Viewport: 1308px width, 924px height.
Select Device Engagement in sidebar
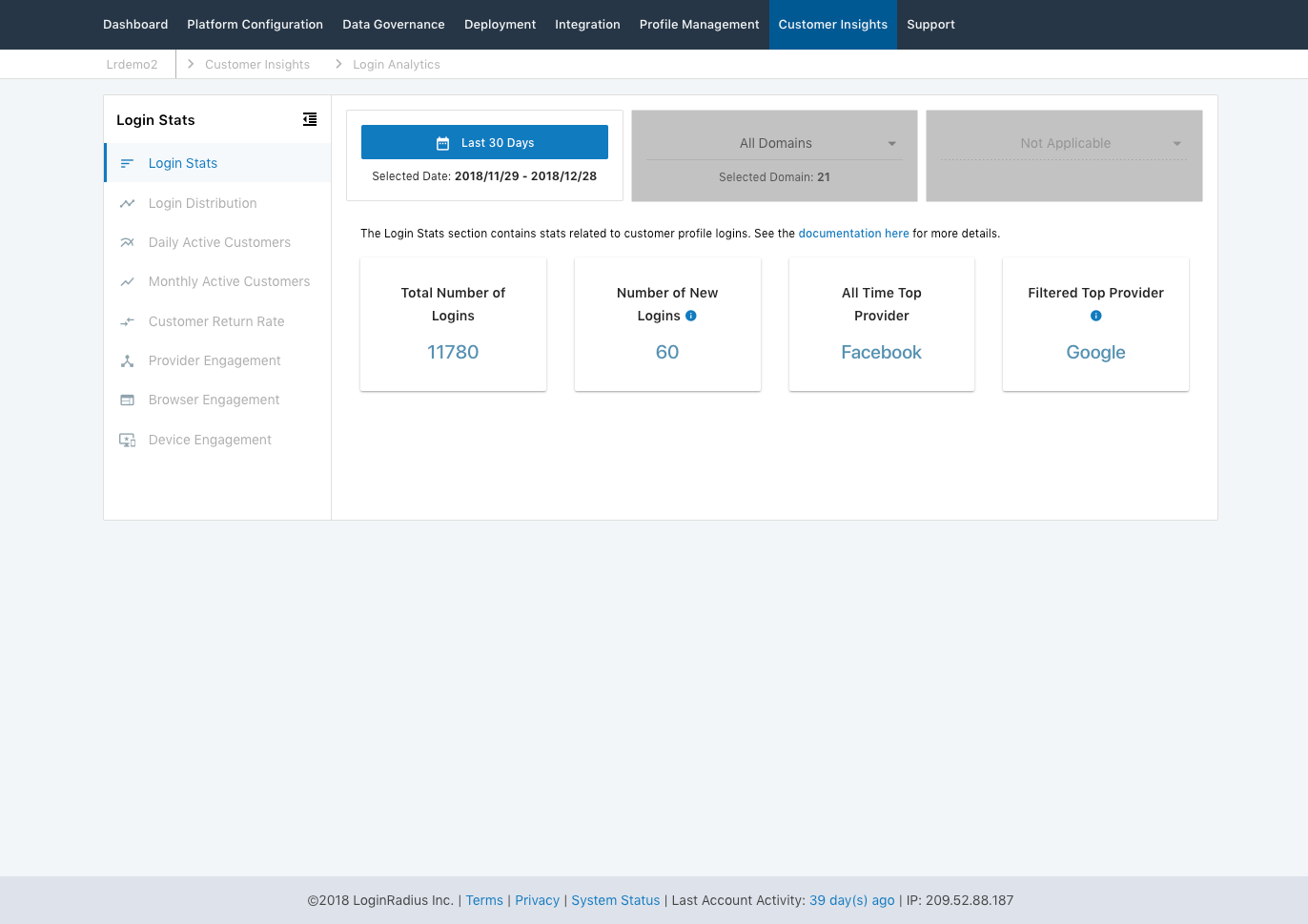click(217, 440)
